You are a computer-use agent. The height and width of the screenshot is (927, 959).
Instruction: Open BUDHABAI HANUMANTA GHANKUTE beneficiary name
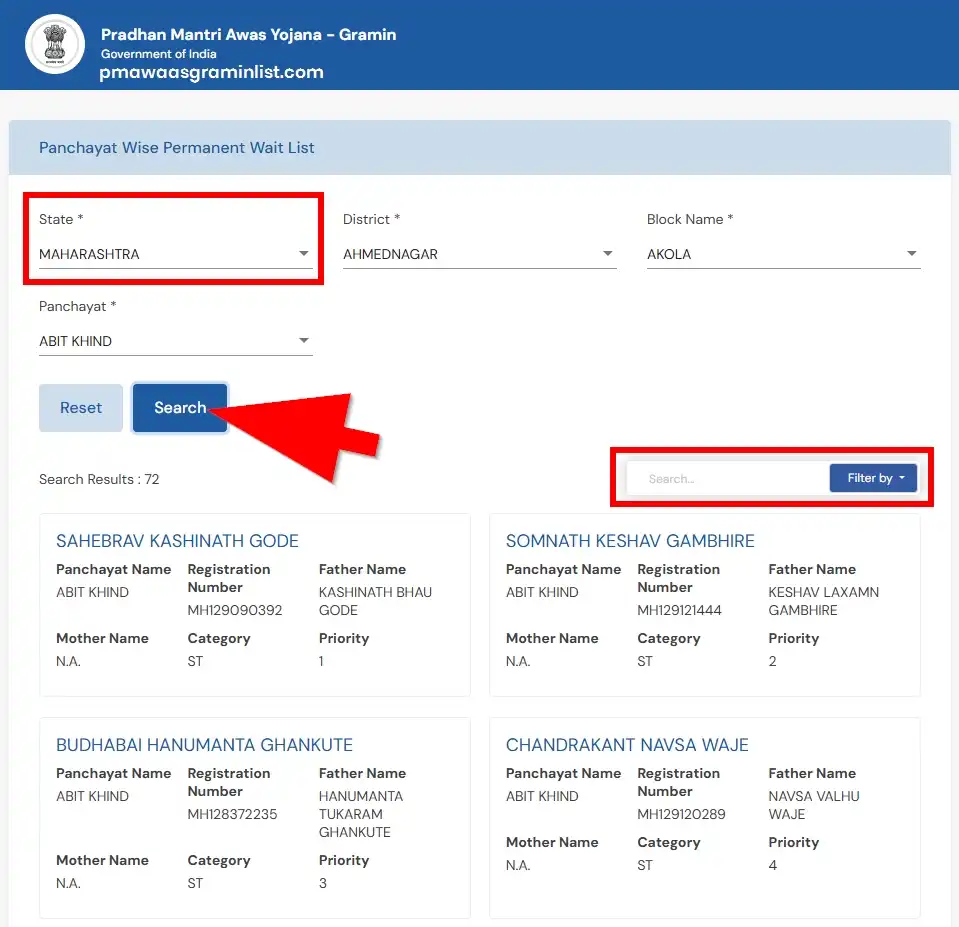click(x=204, y=745)
